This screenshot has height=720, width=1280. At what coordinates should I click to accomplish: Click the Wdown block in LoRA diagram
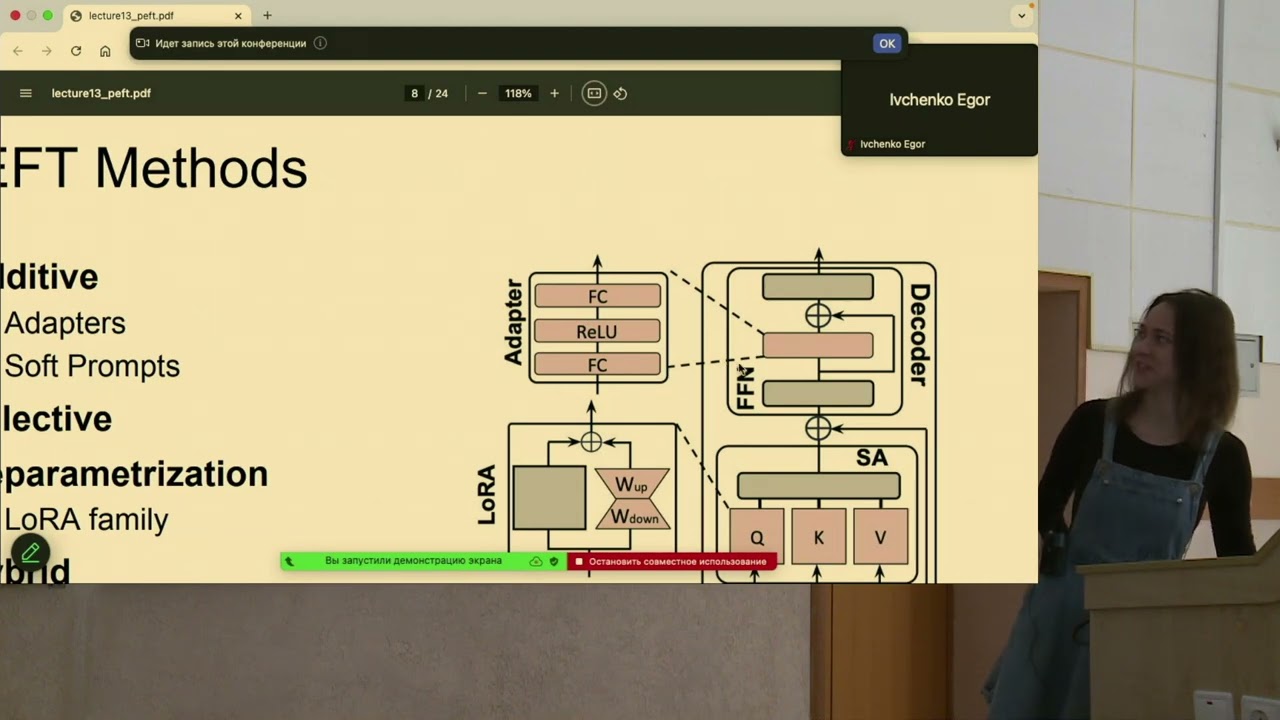(x=632, y=516)
